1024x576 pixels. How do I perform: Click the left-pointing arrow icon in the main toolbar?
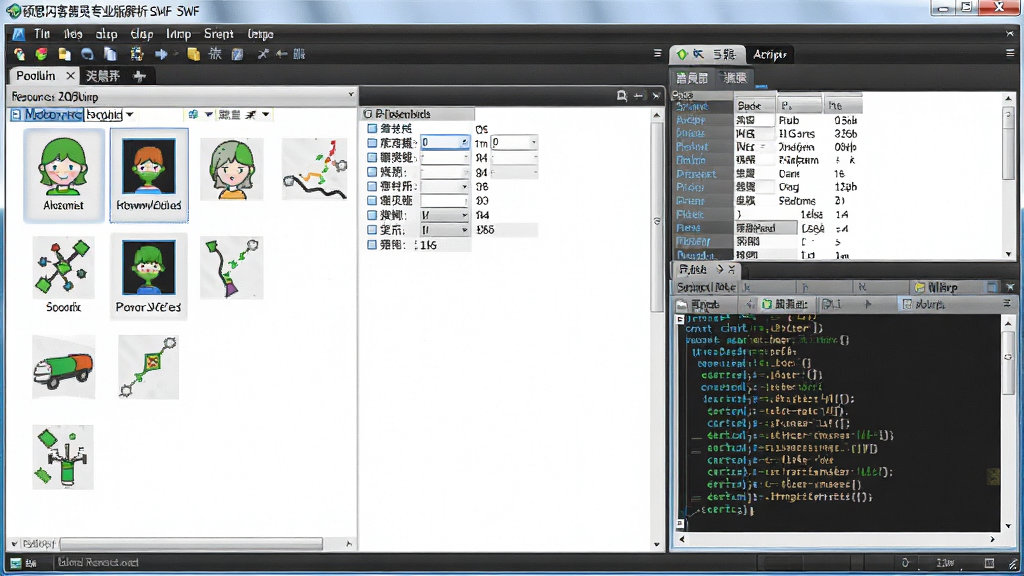281,54
